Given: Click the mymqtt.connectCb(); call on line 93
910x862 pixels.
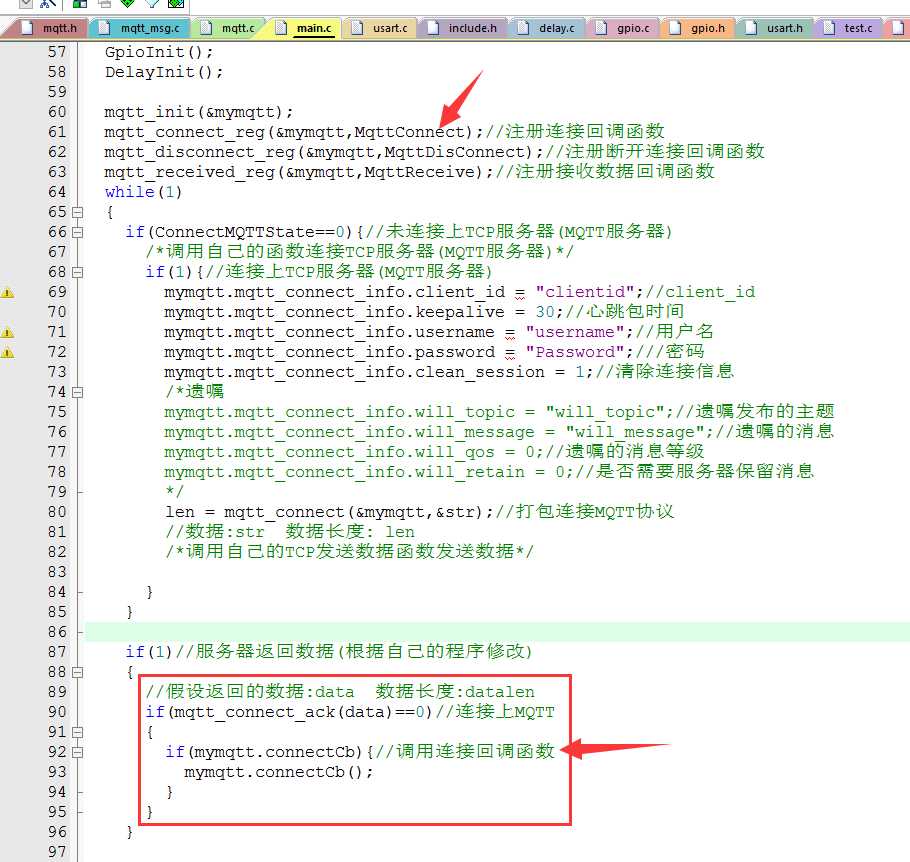Looking at the screenshot, I should click(279, 773).
